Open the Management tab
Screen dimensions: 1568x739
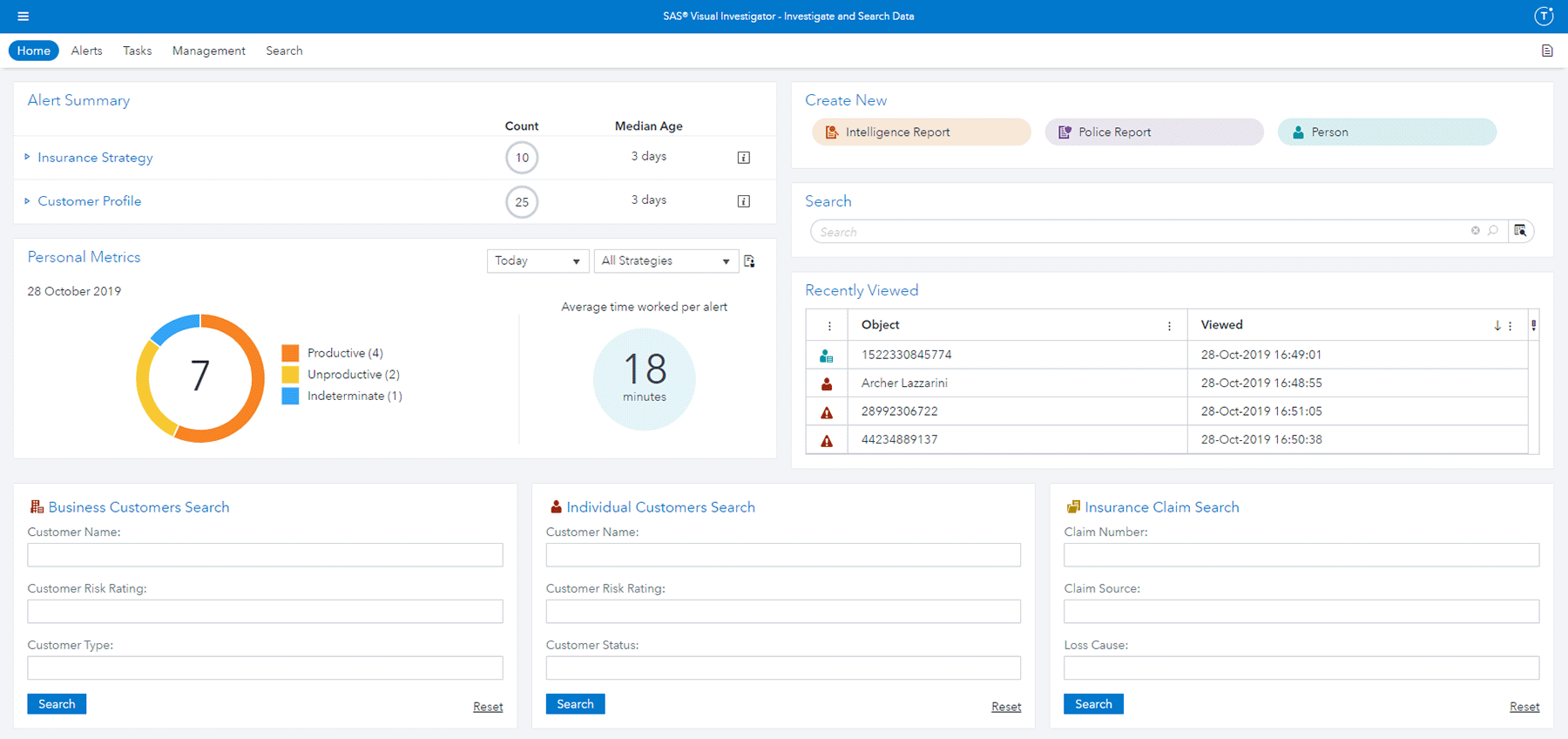click(x=209, y=51)
